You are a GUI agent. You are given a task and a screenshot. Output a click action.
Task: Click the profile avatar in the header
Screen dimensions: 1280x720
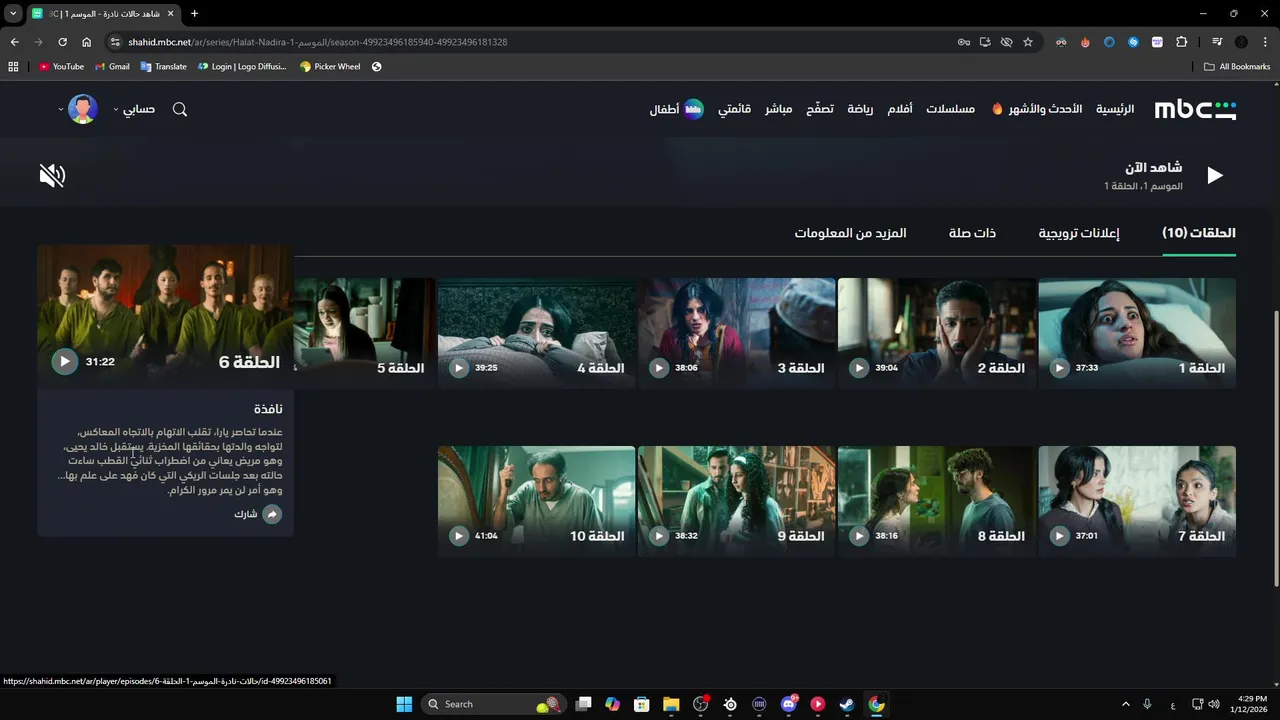(x=83, y=109)
